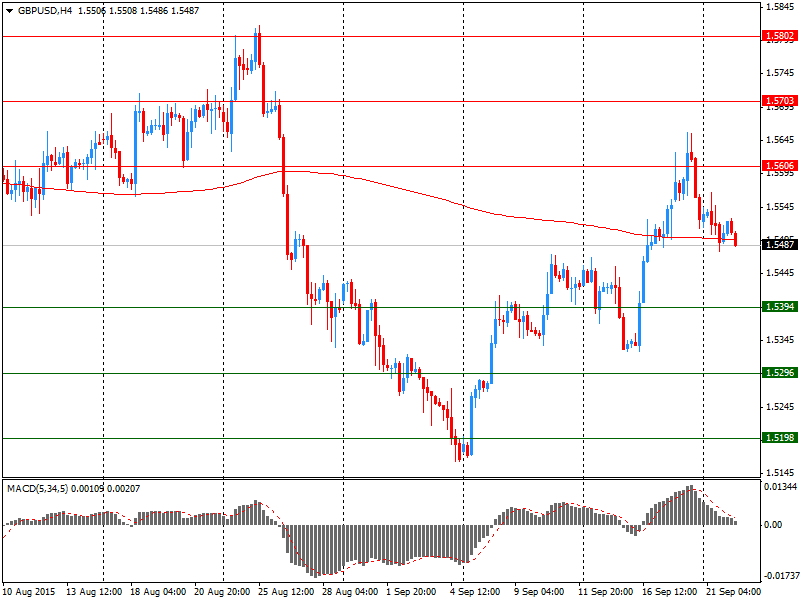Click the 18 Aug 04:00 time label
This screenshot has height=600, width=800.
[158, 592]
